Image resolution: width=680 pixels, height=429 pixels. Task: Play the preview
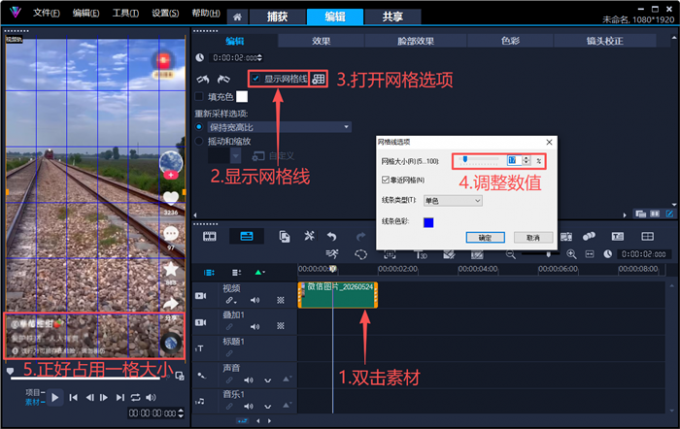pos(55,397)
